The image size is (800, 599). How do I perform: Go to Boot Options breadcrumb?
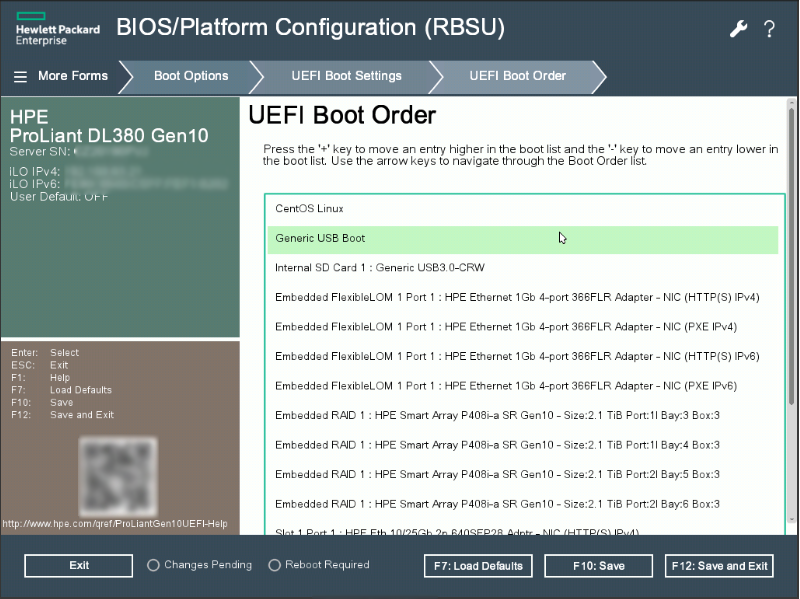191,76
